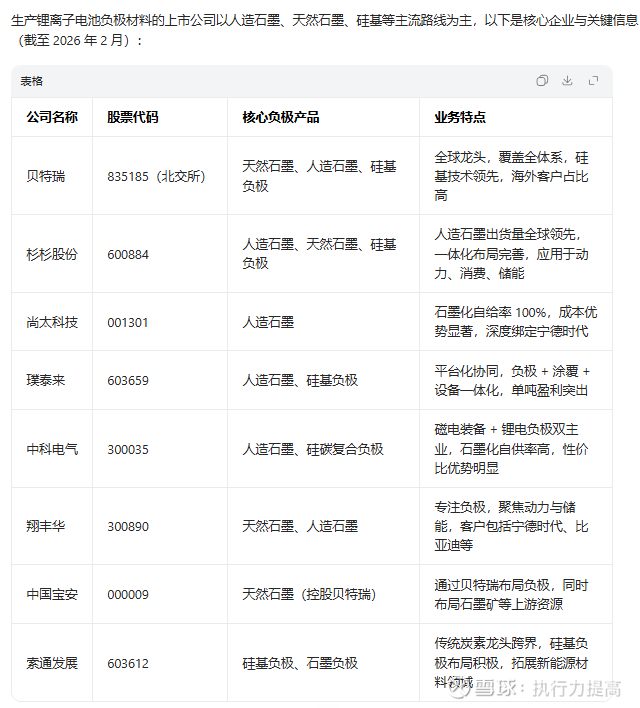The image size is (640, 708).
Task: Select the stock code 000009
Action: coord(128,595)
